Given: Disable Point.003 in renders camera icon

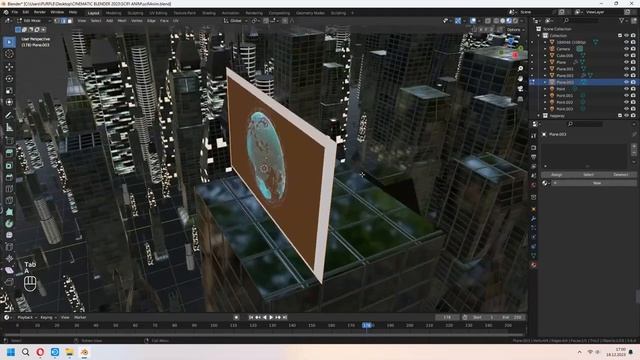Looking at the screenshot, I should click(x=633, y=109).
